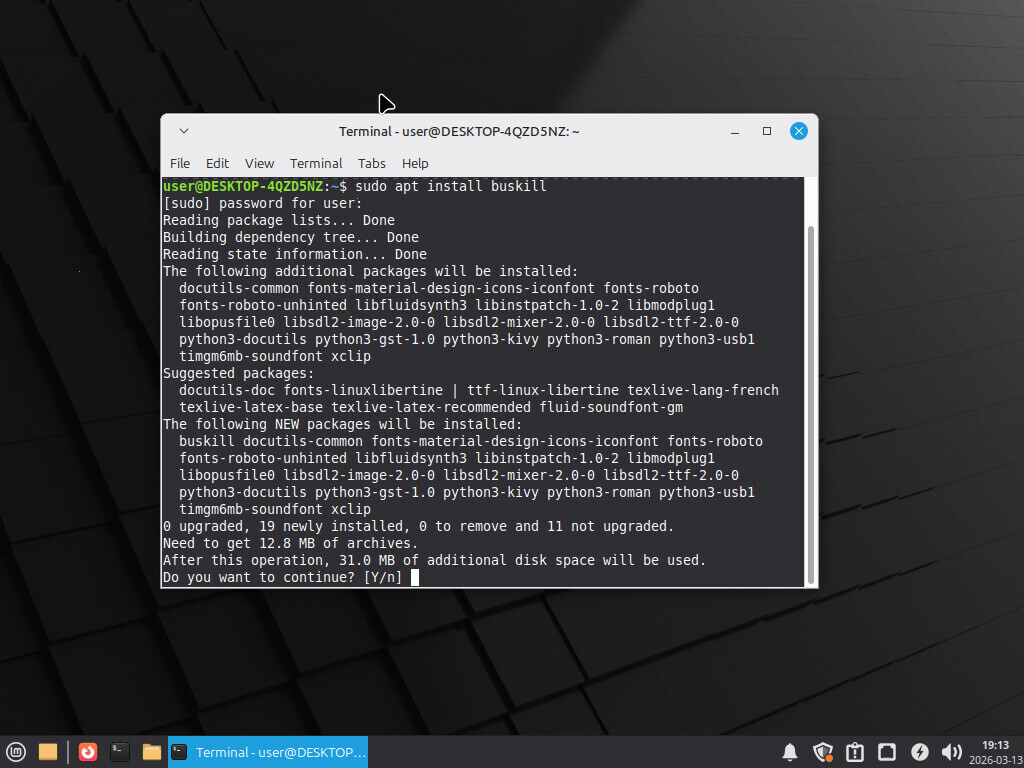Image resolution: width=1024 pixels, height=768 pixels.
Task: Open the terminal launcher in the panel
Action: pos(120,752)
